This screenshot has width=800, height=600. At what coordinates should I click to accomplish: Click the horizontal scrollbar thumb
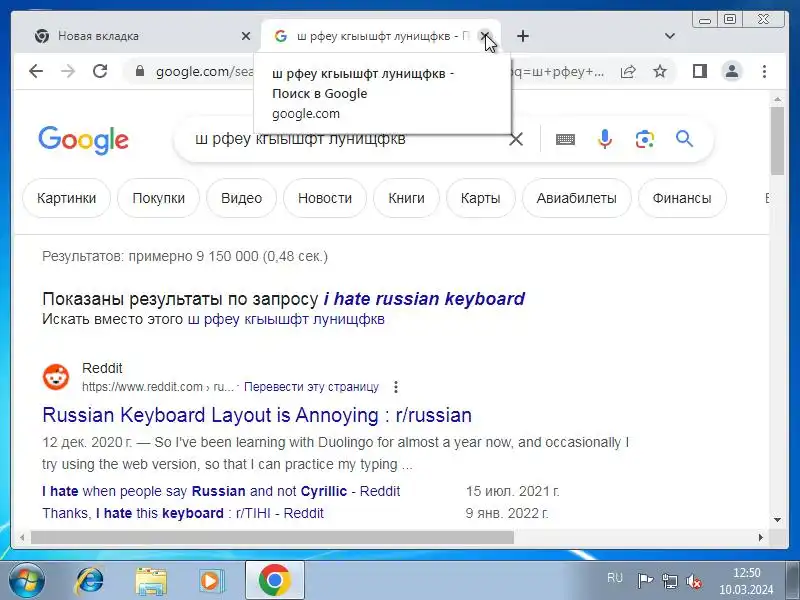coord(272,537)
